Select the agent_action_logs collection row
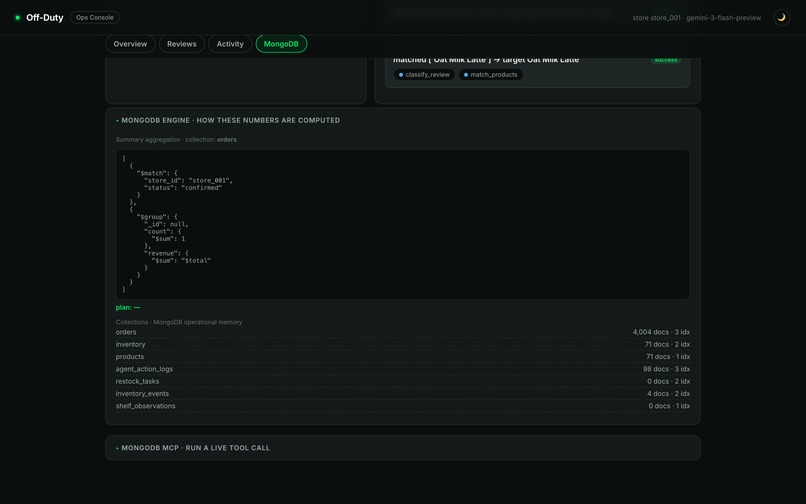The width and height of the screenshot is (806, 504). (x=402, y=369)
